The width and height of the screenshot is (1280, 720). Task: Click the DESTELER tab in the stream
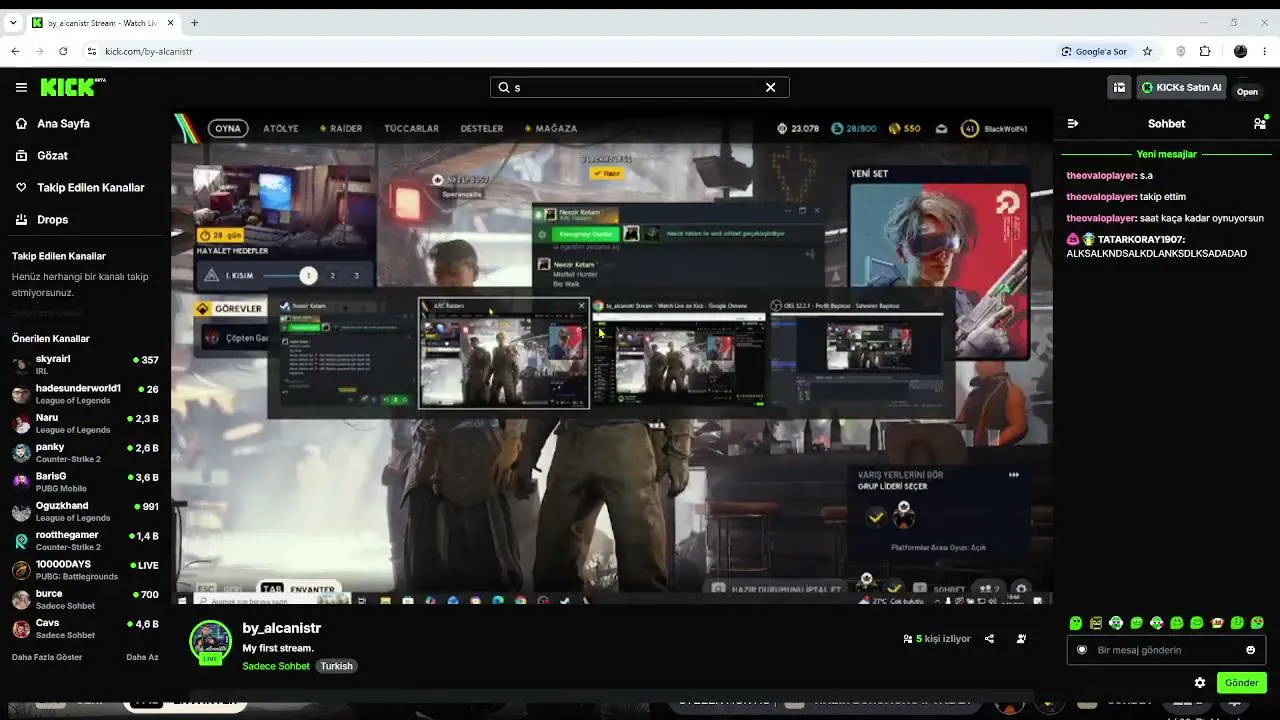coord(482,128)
